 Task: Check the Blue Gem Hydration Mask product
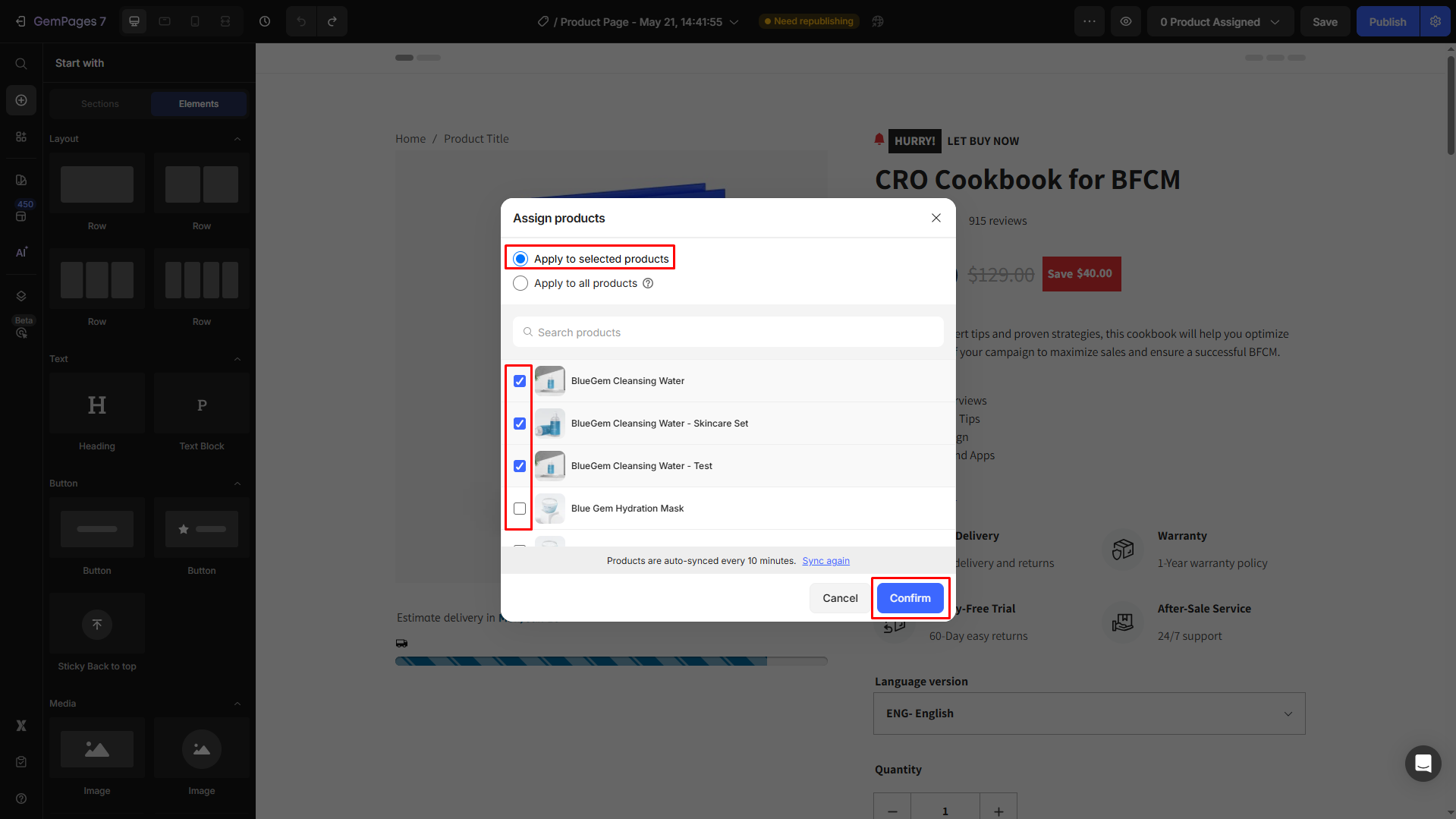pyautogui.click(x=519, y=509)
